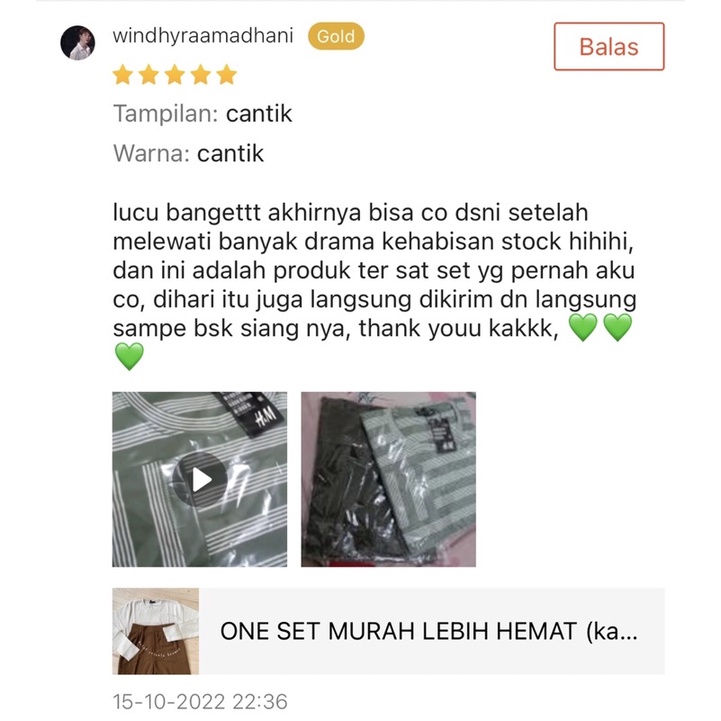The width and height of the screenshot is (721, 721).
Task: Tap the last green heart ending the thank youu line
Action: coord(618,327)
